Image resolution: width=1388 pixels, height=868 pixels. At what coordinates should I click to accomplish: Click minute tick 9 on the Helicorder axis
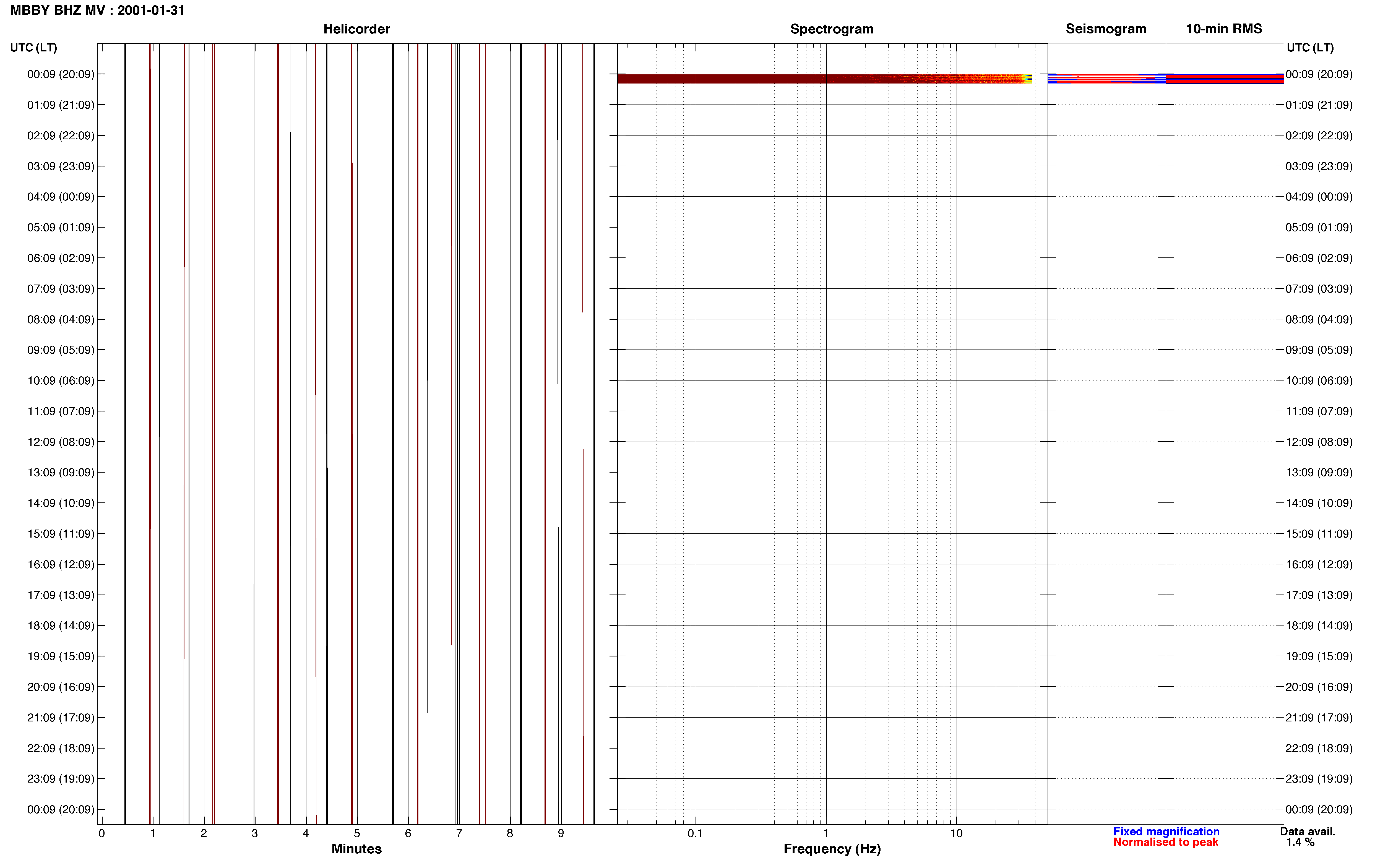click(561, 833)
